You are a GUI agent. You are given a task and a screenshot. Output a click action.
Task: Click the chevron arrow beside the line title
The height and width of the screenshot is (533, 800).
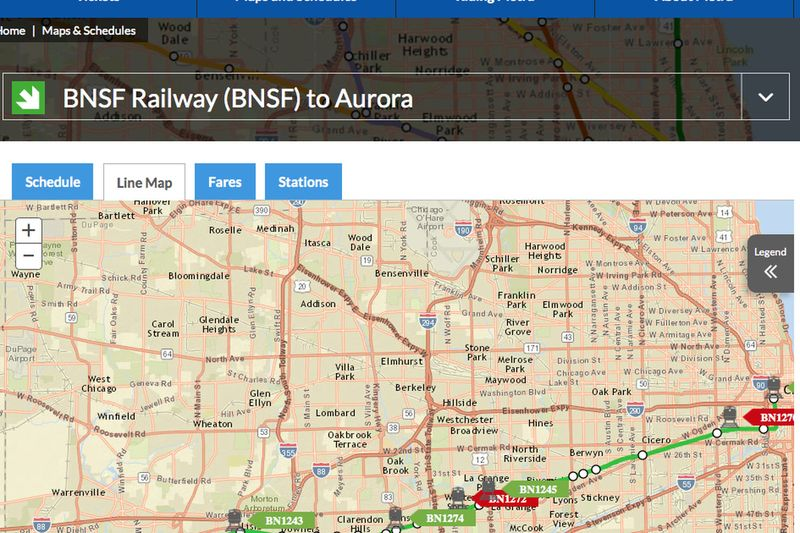pyautogui.click(x=765, y=97)
